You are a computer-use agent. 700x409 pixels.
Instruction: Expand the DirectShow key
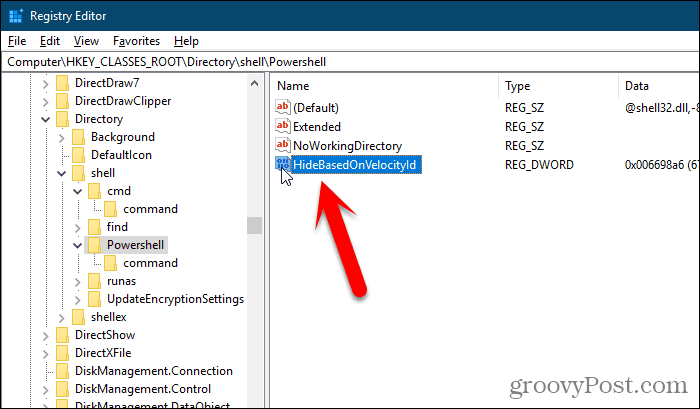(x=46, y=335)
